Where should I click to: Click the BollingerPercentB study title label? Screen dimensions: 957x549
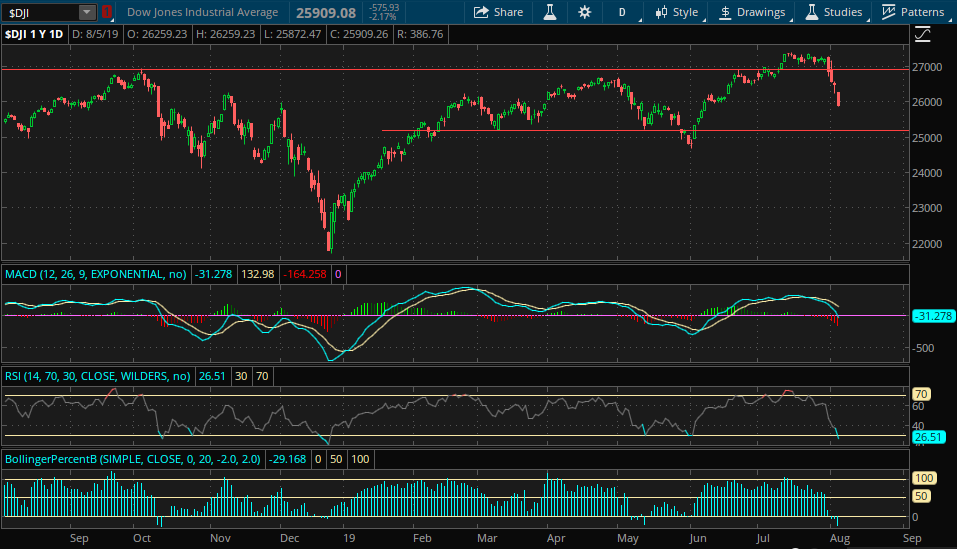133,459
